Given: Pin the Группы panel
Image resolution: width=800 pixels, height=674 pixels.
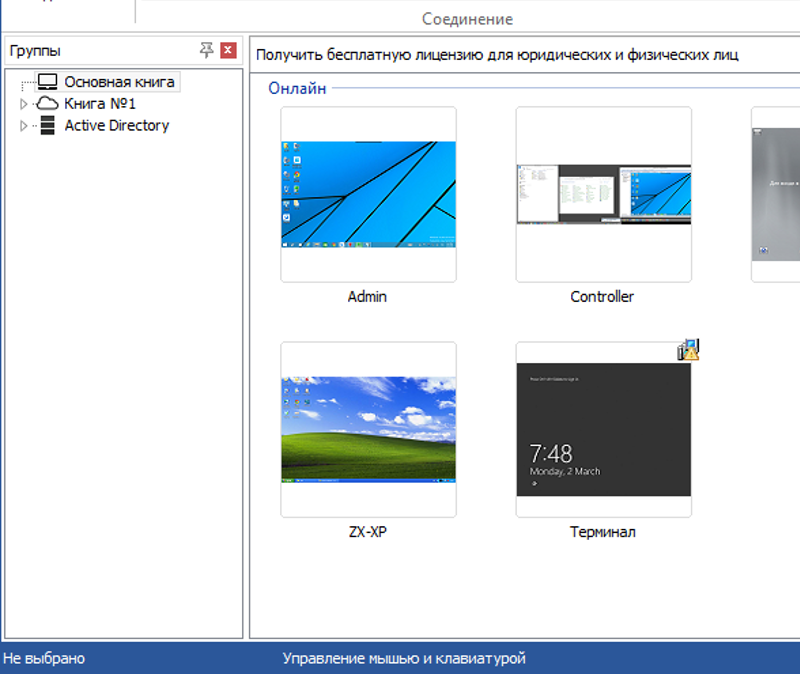Looking at the screenshot, I should (206, 50).
